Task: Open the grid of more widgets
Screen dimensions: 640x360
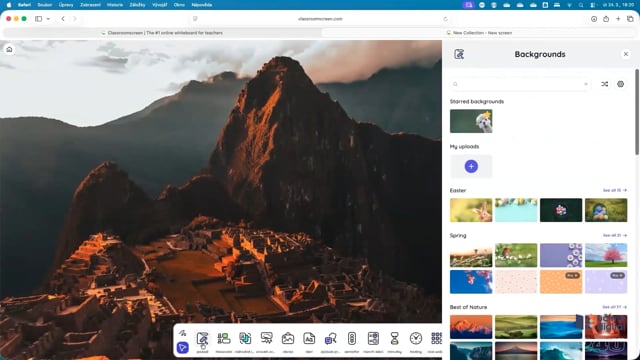Action: coord(436,339)
